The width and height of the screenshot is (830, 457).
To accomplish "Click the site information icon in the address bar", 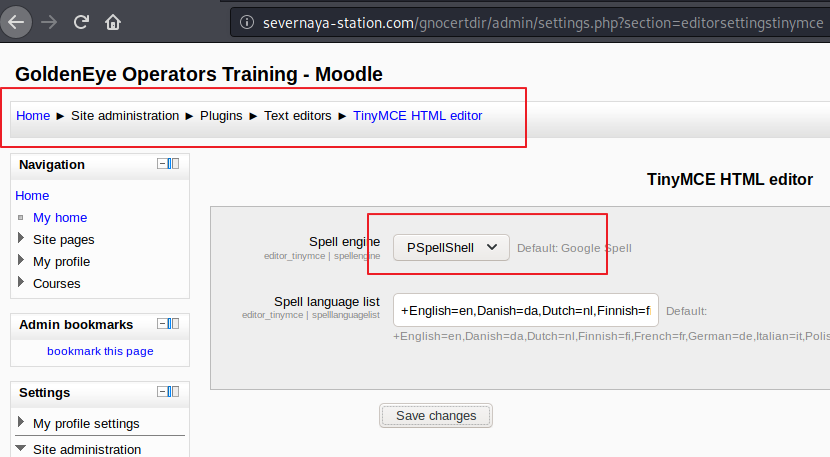I will point(245,20).
